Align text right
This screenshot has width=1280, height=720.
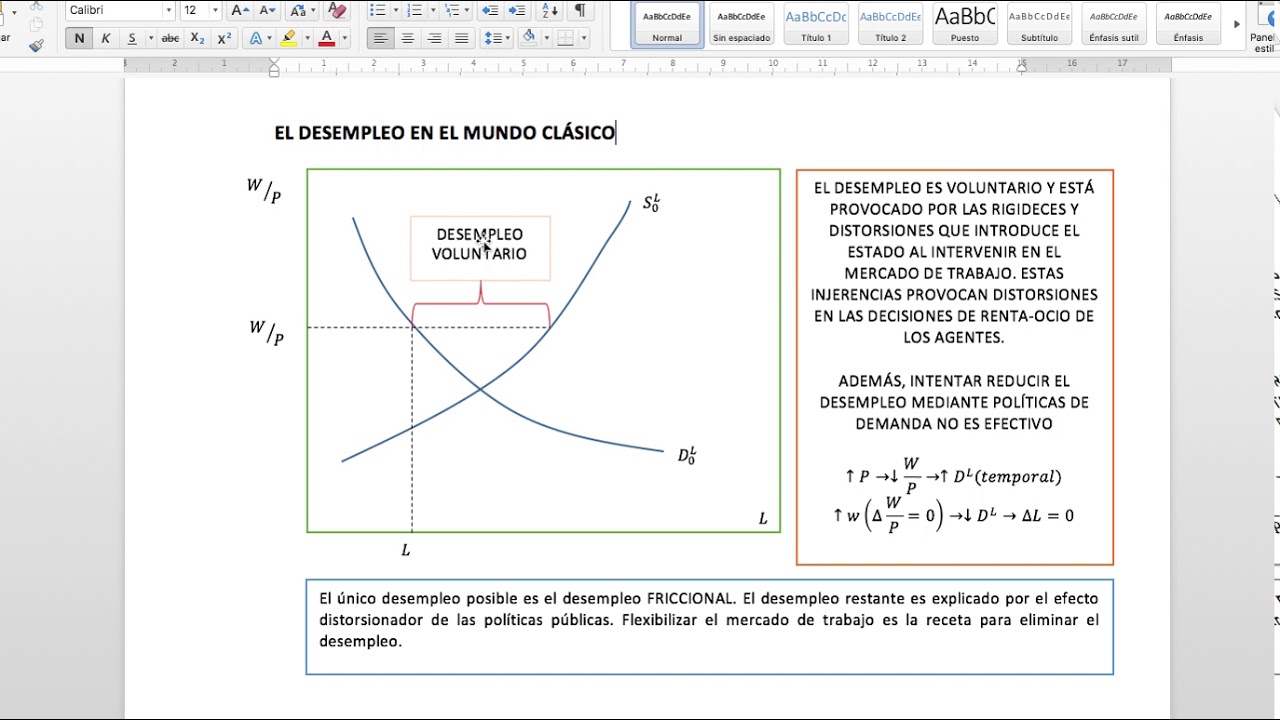pyautogui.click(x=434, y=38)
